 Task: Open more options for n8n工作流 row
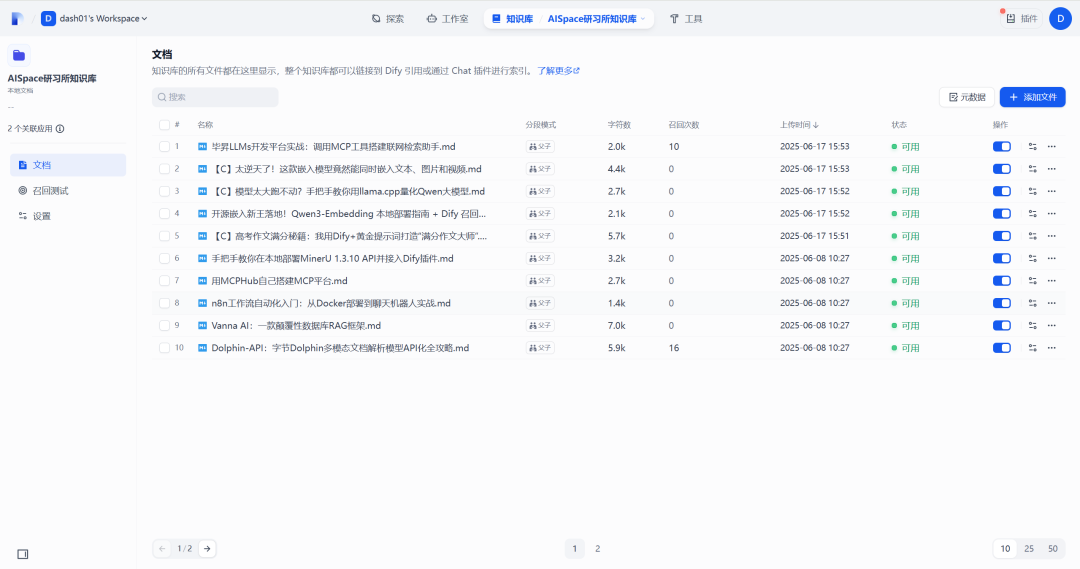1052,303
